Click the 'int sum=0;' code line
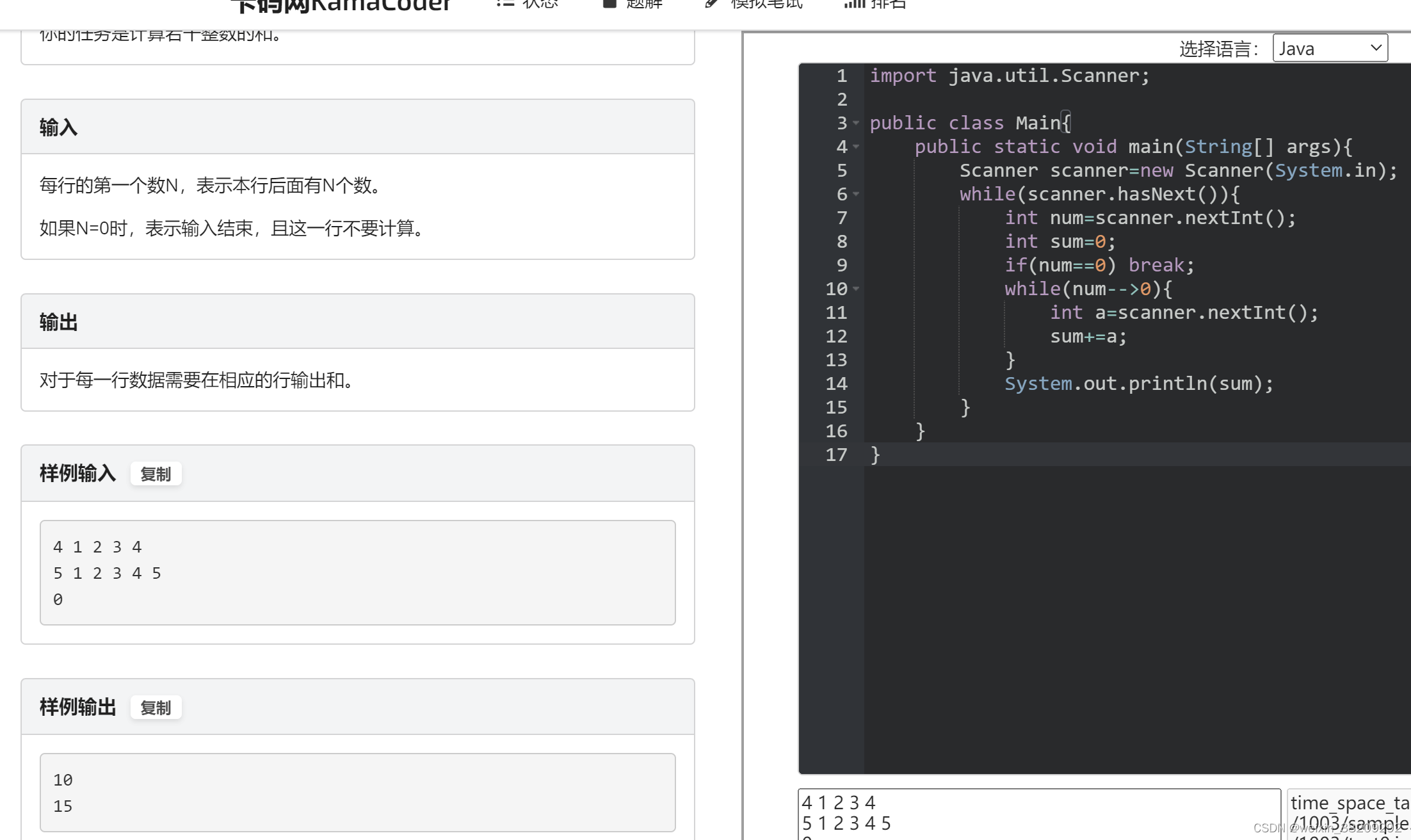 point(1060,241)
